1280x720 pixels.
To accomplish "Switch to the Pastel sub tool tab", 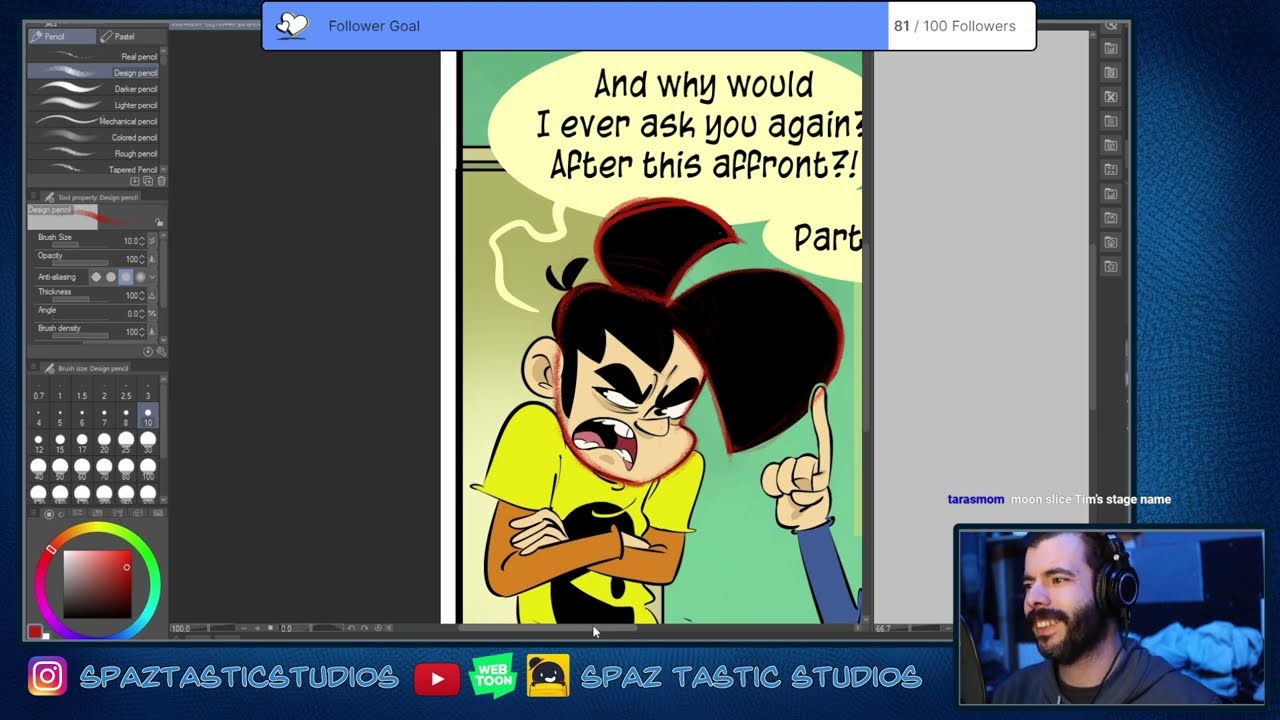I will [x=131, y=36].
